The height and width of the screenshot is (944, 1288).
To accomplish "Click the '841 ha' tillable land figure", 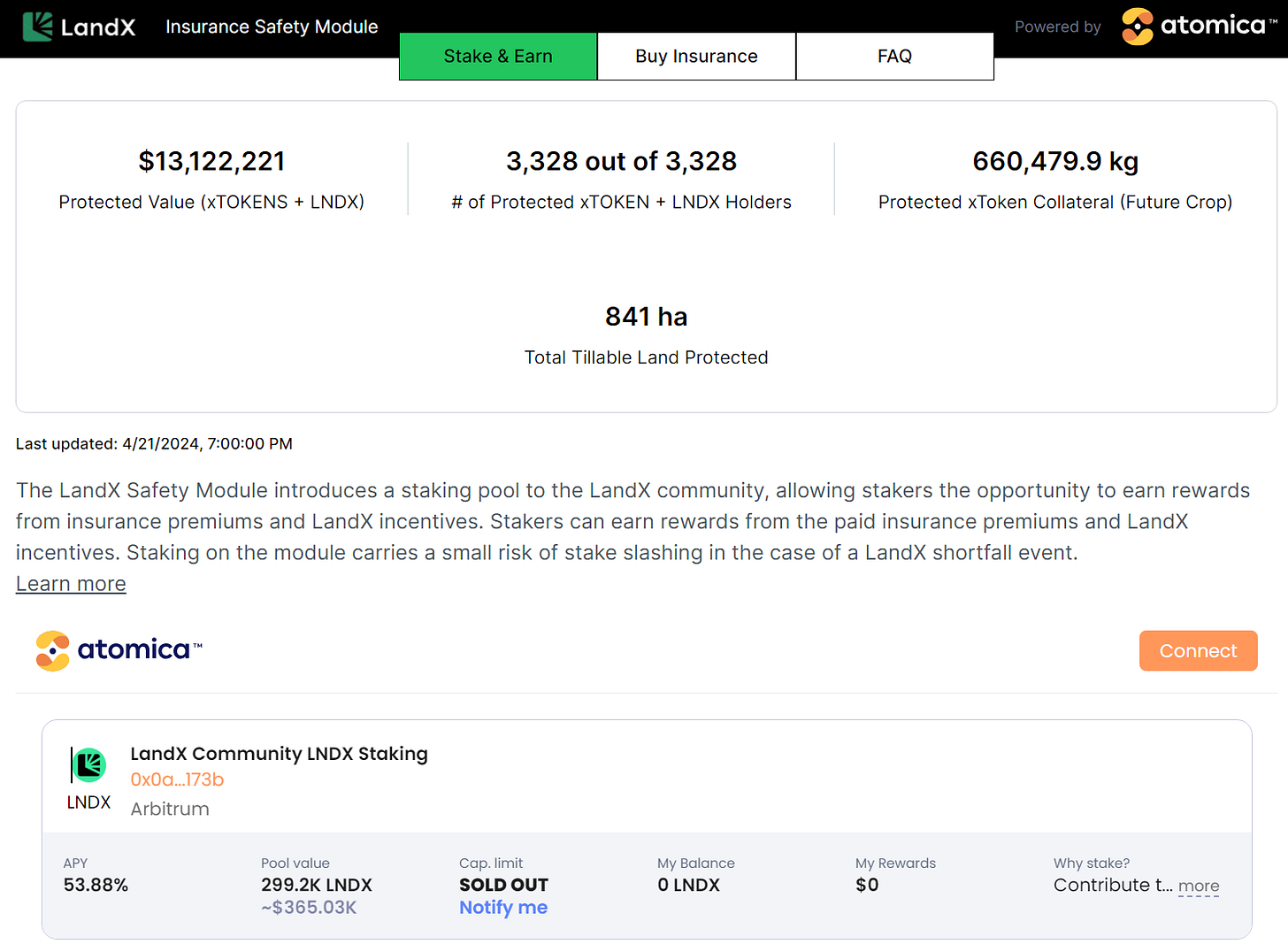I will [647, 317].
